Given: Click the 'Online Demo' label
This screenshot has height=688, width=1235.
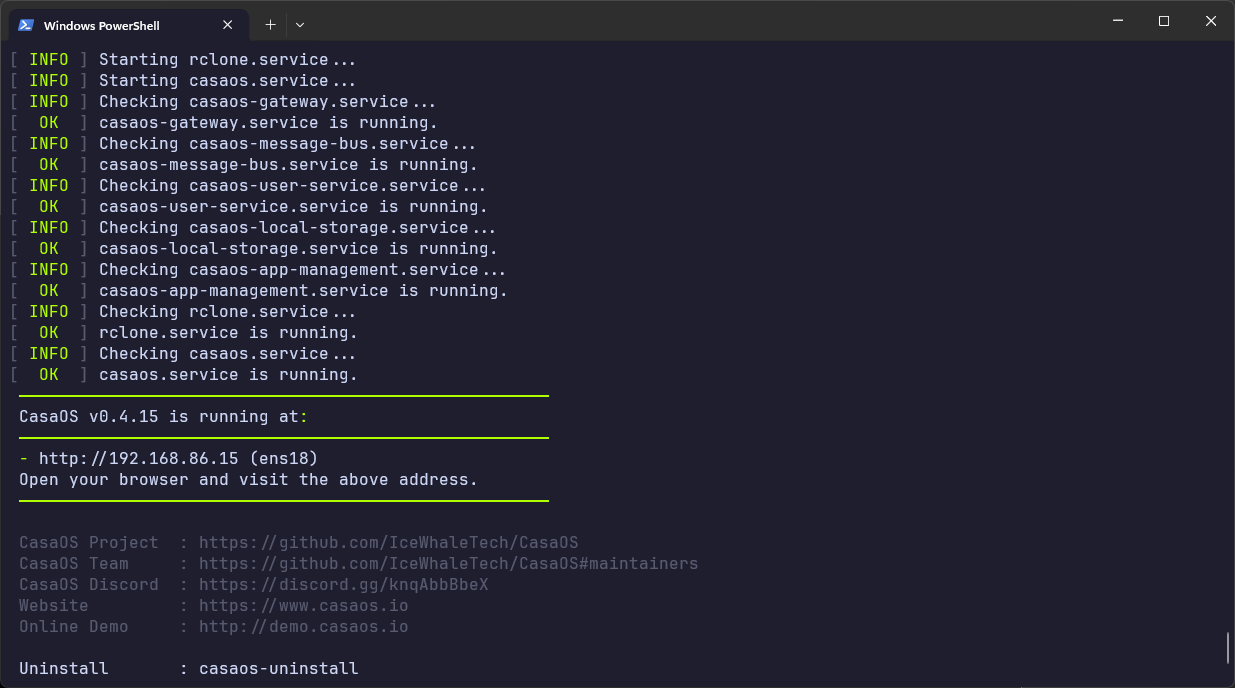Looking at the screenshot, I should (74, 626).
